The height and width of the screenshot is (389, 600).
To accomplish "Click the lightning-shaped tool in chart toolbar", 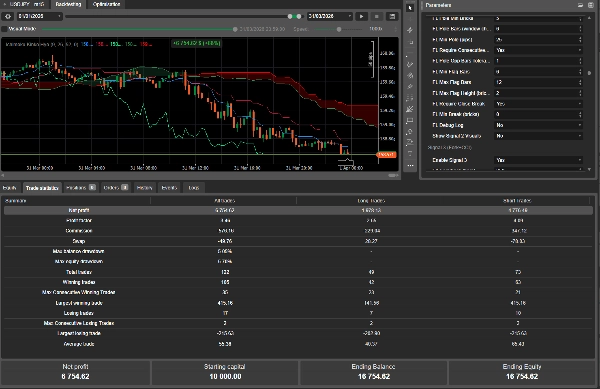I will point(410,30).
